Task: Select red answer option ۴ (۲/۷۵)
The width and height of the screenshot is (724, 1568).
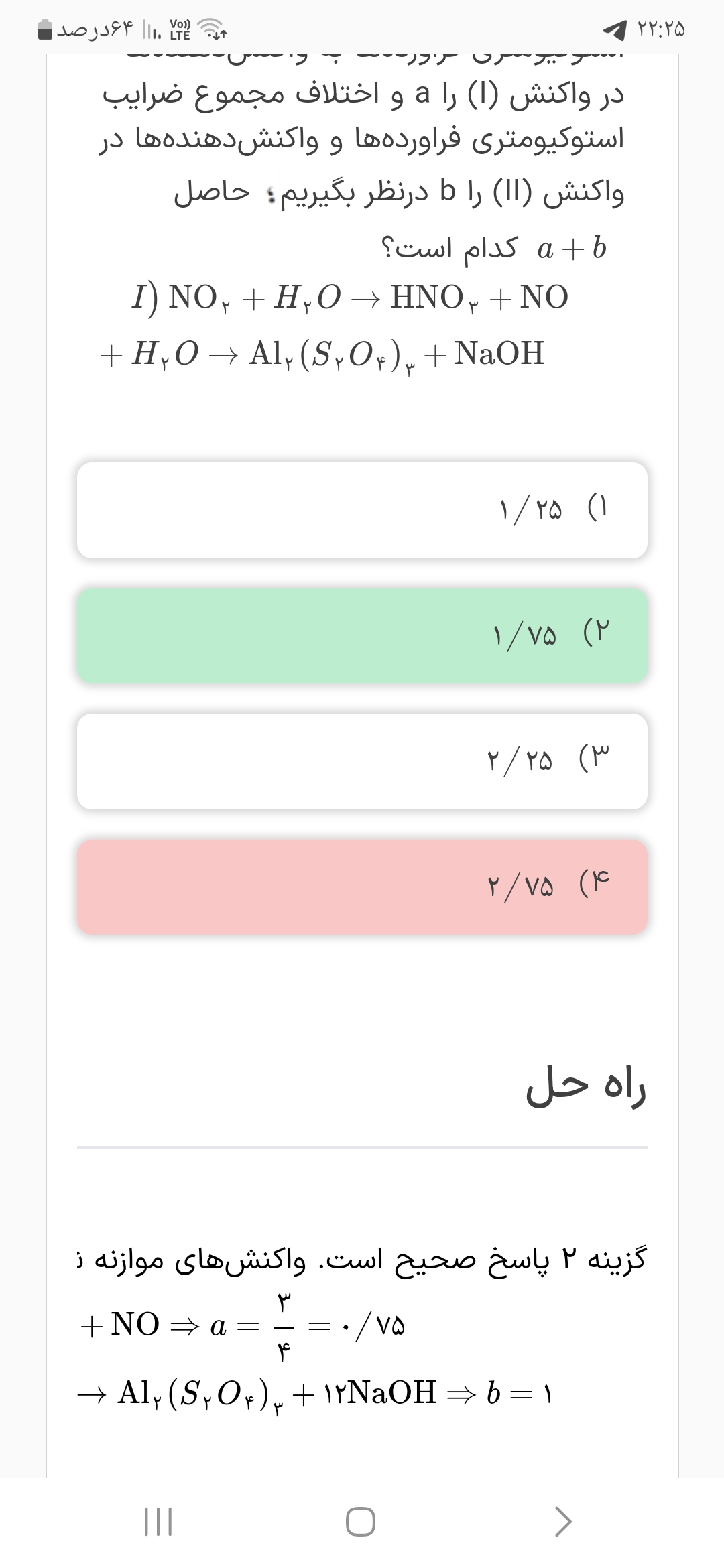Action: click(x=362, y=887)
